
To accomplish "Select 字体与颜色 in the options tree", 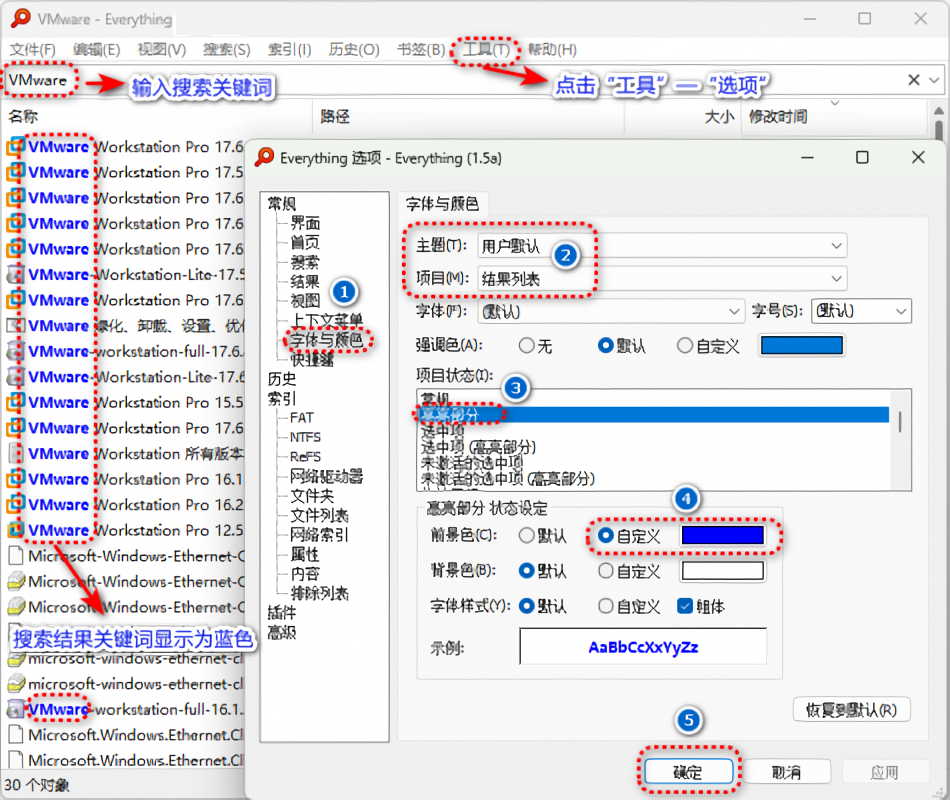I will click(327, 340).
